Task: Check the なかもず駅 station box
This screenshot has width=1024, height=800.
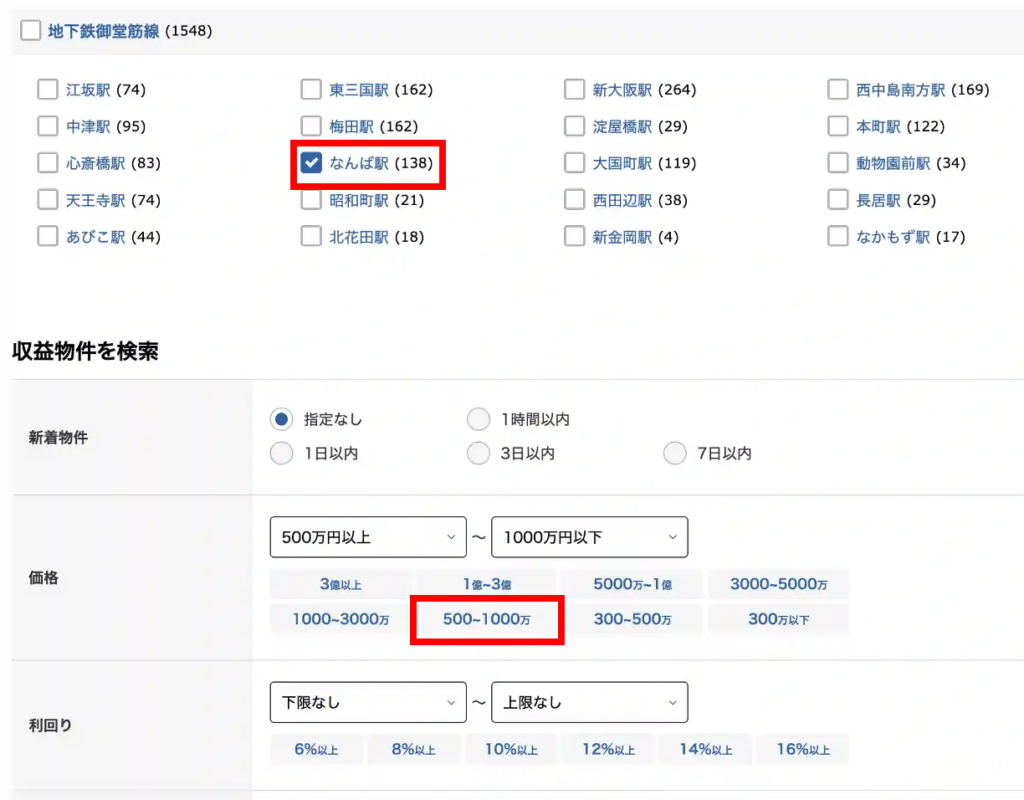Action: coord(838,237)
